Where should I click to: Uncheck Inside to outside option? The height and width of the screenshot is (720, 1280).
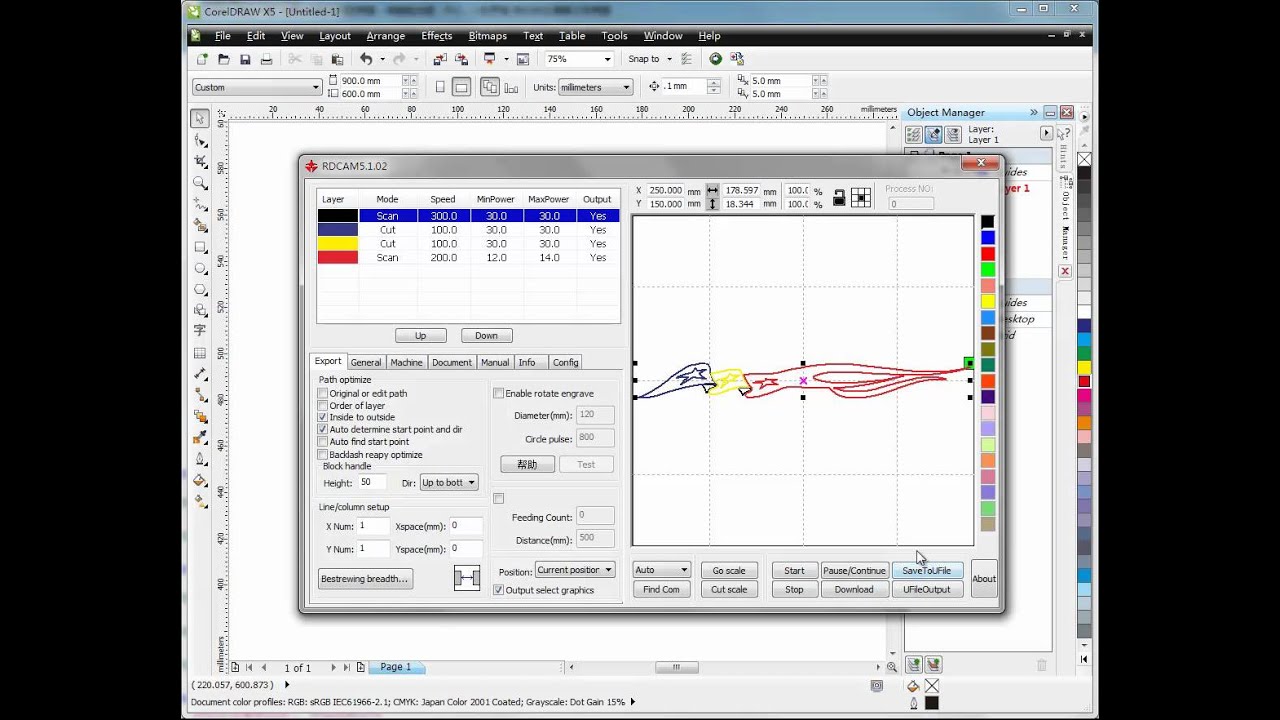(323, 417)
